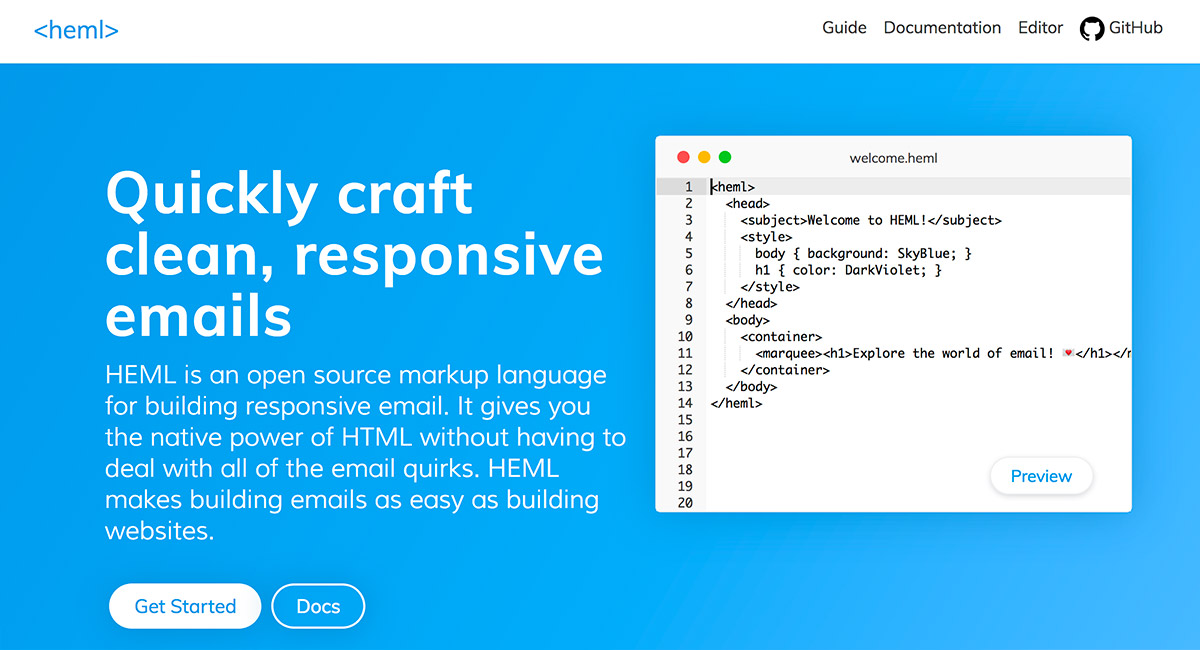Click the marquee line 'Explore the world of email!'
The height and width of the screenshot is (650, 1200).
pyautogui.click(x=943, y=353)
